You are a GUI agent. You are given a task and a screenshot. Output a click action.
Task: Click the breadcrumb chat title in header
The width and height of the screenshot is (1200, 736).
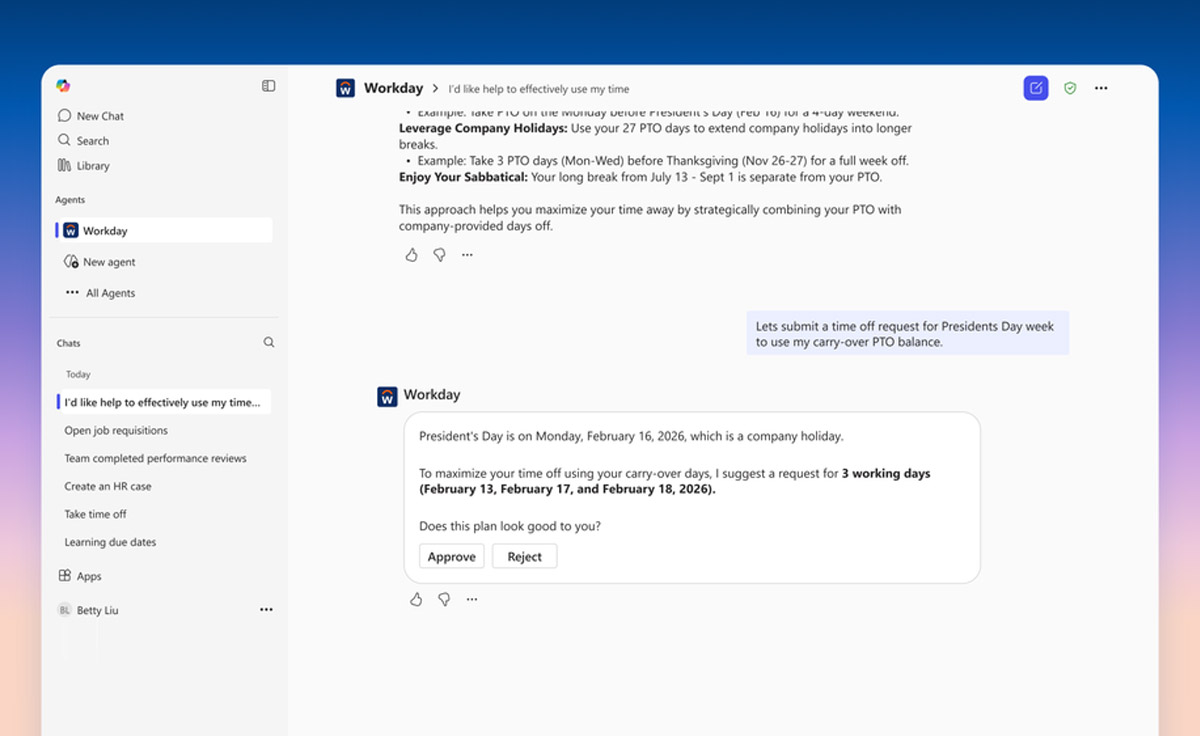click(539, 89)
